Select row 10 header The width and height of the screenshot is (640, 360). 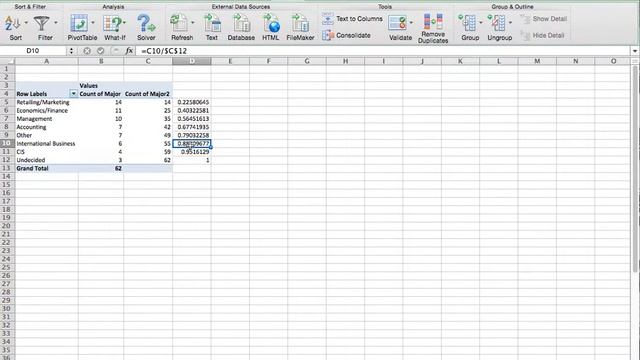coord(7,143)
